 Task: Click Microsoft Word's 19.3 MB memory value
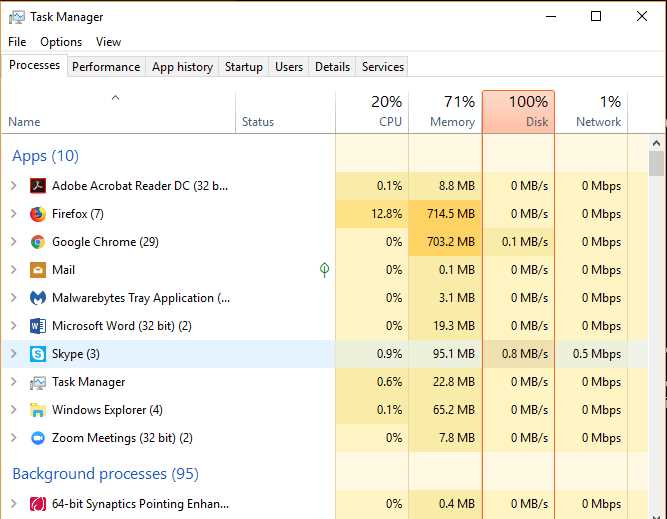coord(454,326)
